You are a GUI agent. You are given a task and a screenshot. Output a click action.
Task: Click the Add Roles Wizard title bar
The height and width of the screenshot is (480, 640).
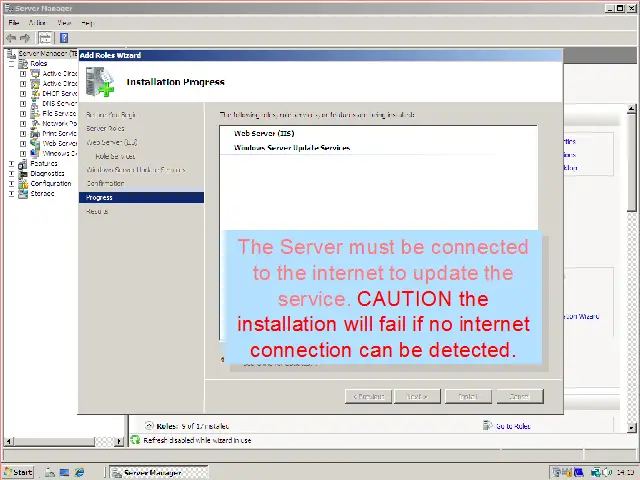320,55
